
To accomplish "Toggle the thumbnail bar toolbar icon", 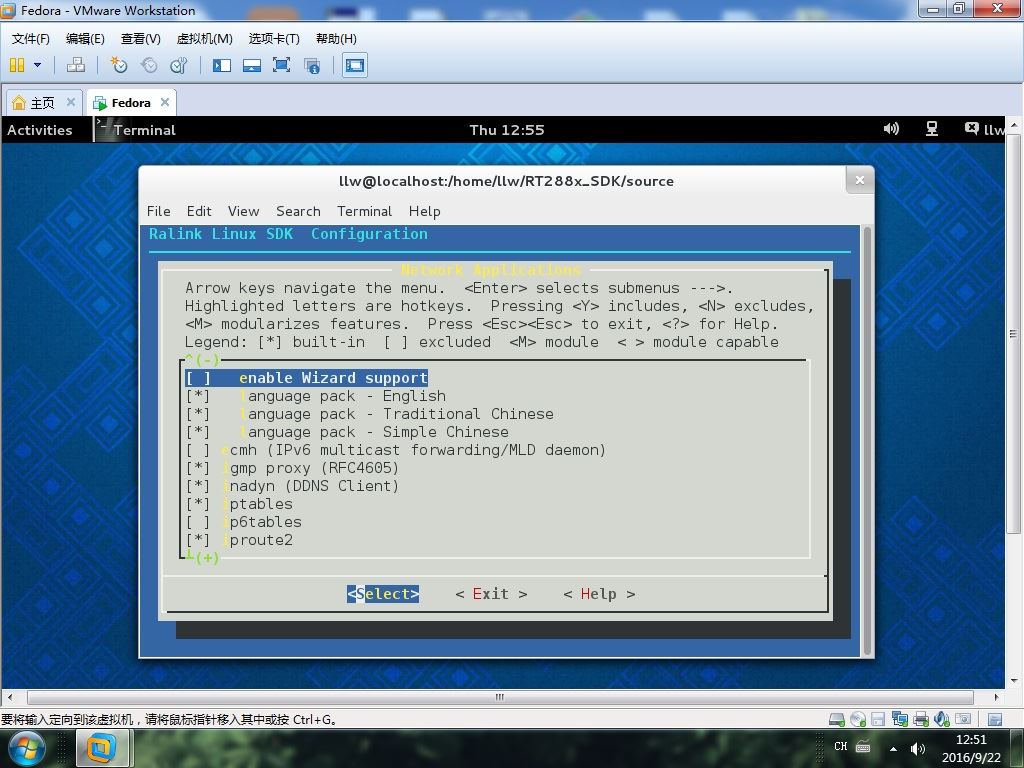I will (x=252, y=65).
